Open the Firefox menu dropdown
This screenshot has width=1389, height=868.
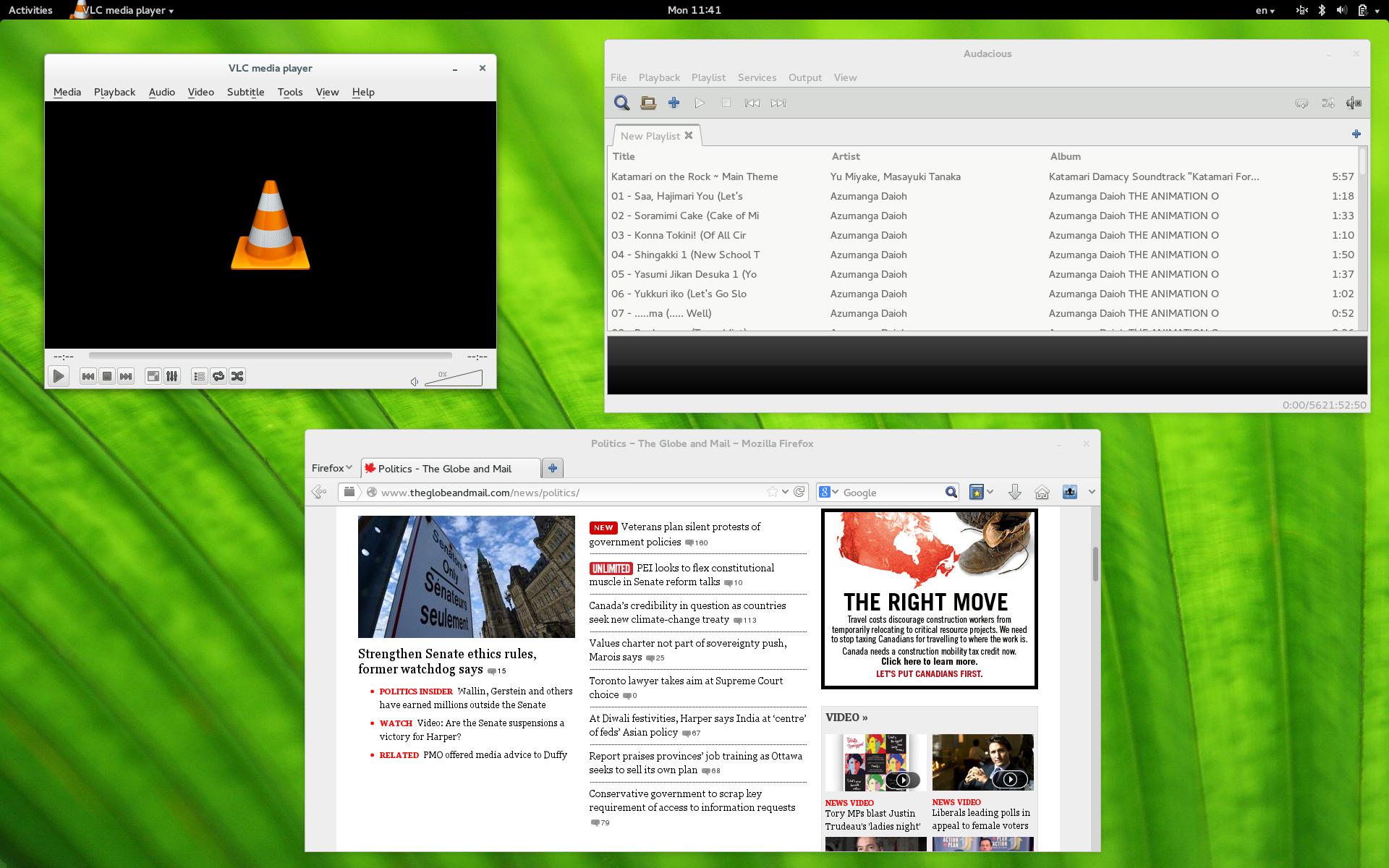[x=332, y=468]
